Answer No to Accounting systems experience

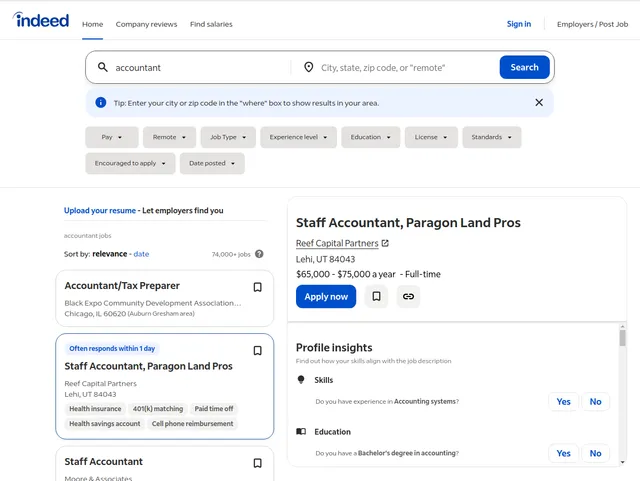tap(595, 401)
